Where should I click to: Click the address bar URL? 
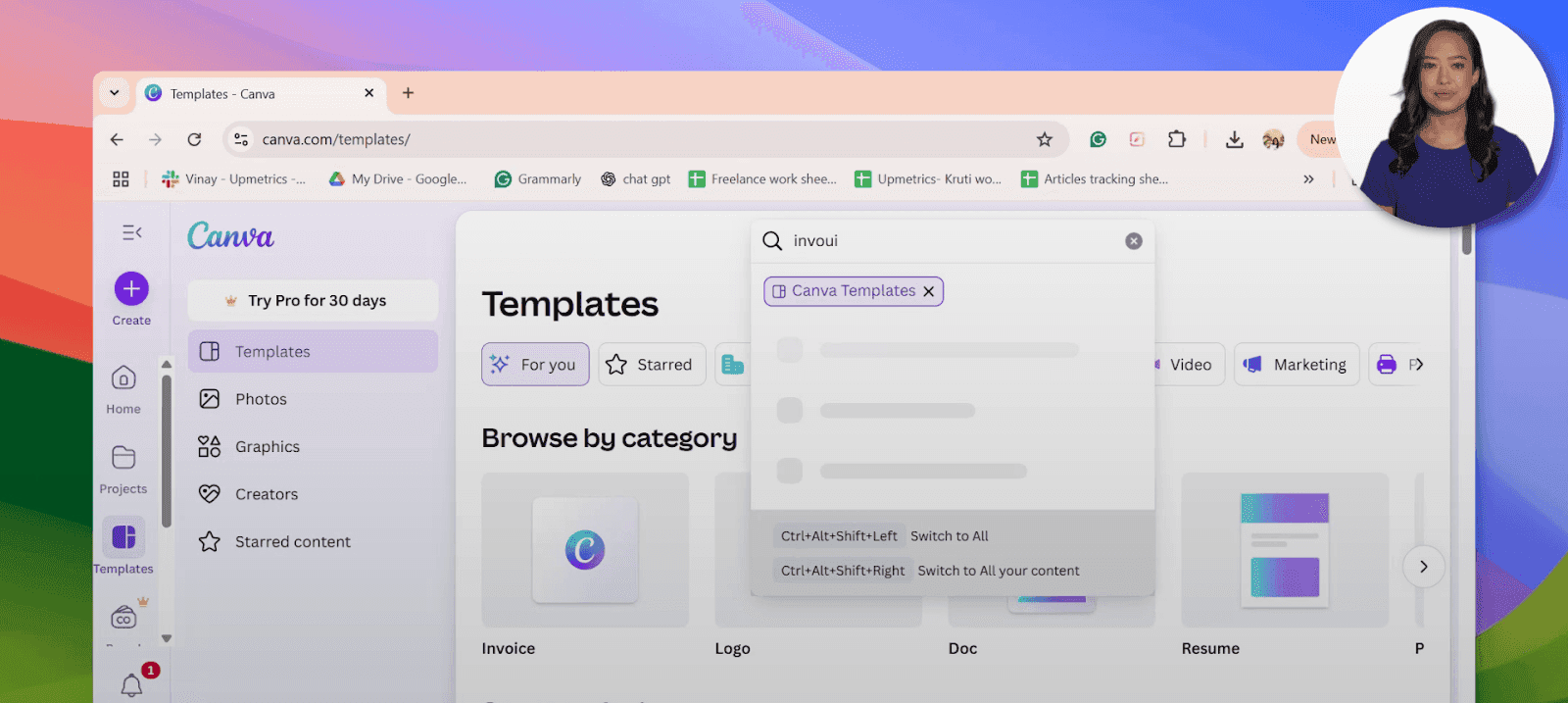click(336, 139)
